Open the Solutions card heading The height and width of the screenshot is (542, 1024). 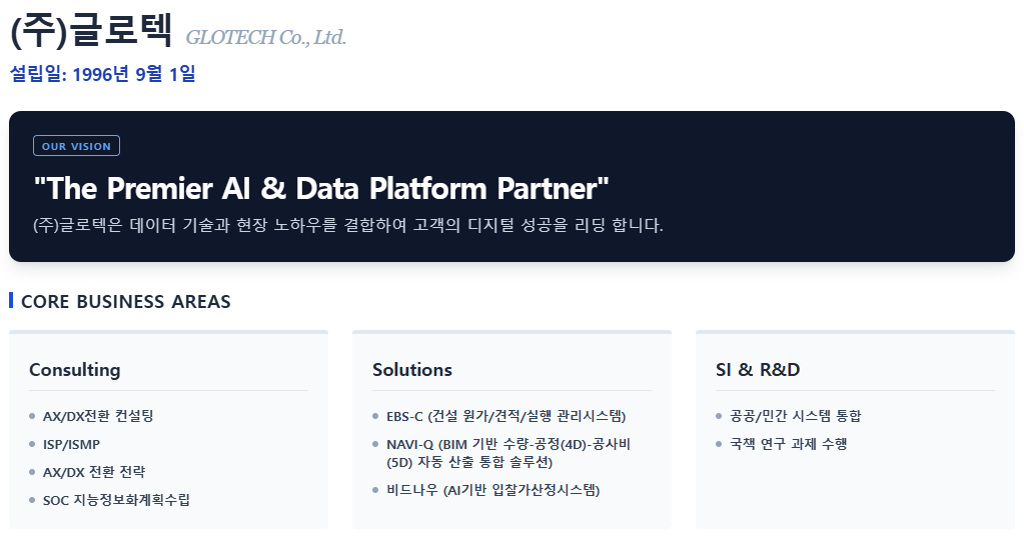click(412, 370)
